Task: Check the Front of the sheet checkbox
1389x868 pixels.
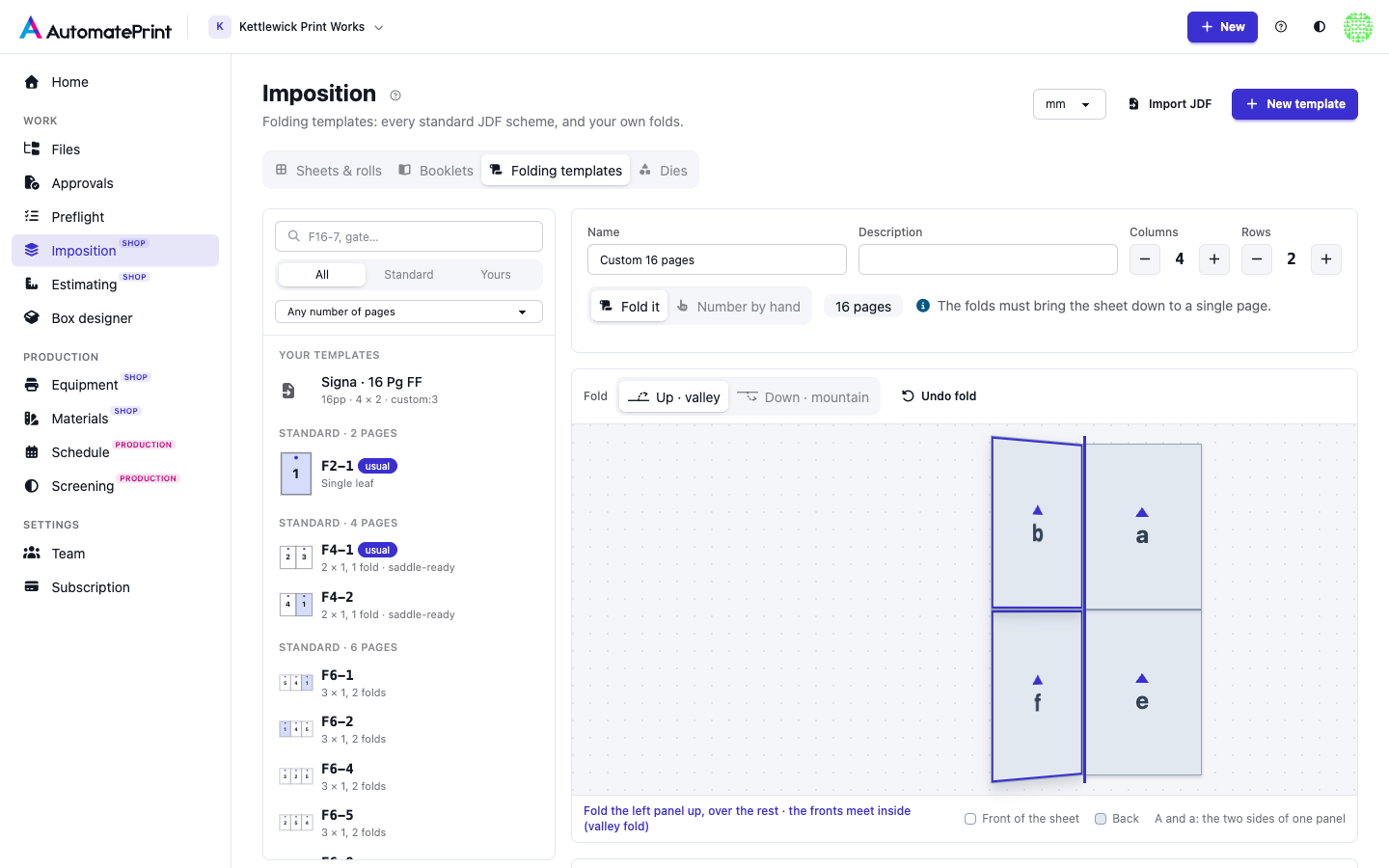Action: (x=970, y=819)
